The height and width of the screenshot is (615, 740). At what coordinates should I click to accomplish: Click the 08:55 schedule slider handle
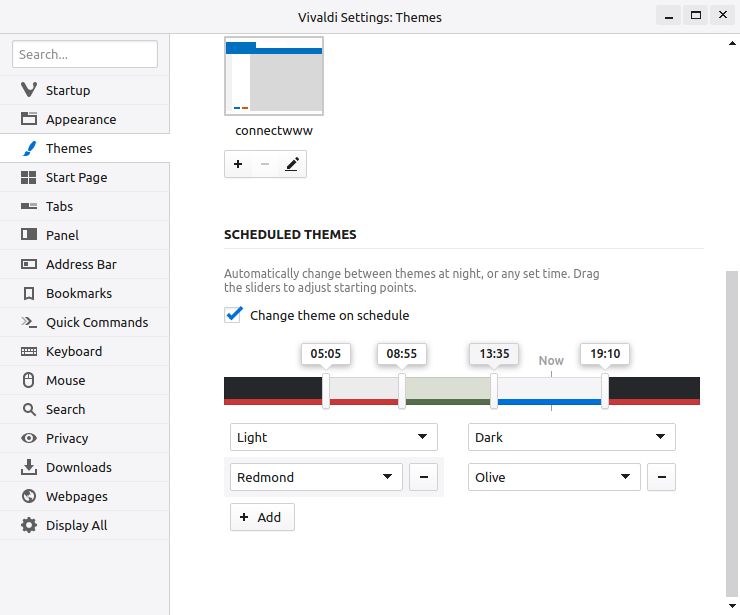(x=402, y=391)
